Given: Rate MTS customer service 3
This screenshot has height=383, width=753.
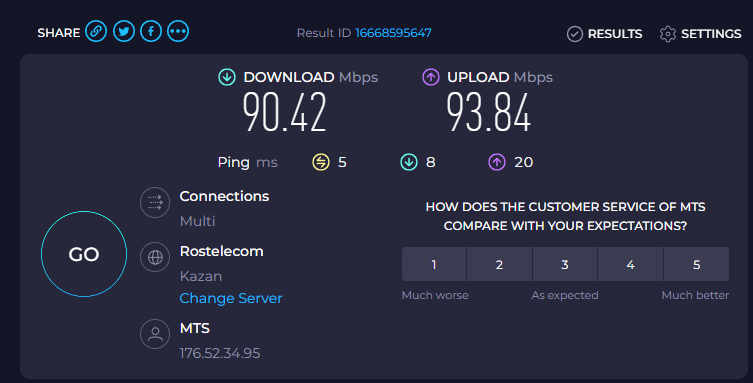Looking at the screenshot, I should click(x=565, y=264).
